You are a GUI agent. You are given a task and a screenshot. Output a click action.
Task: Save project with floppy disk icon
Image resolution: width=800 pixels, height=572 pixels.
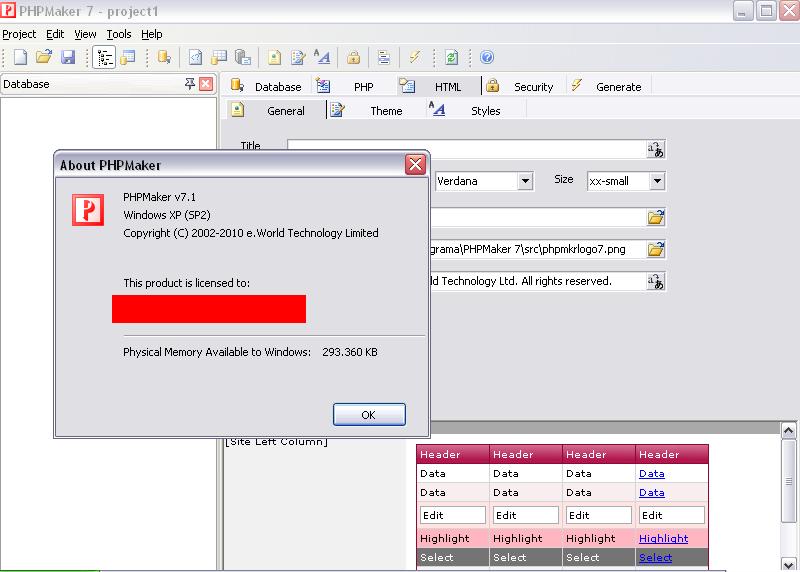pyautogui.click(x=68, y=57)
